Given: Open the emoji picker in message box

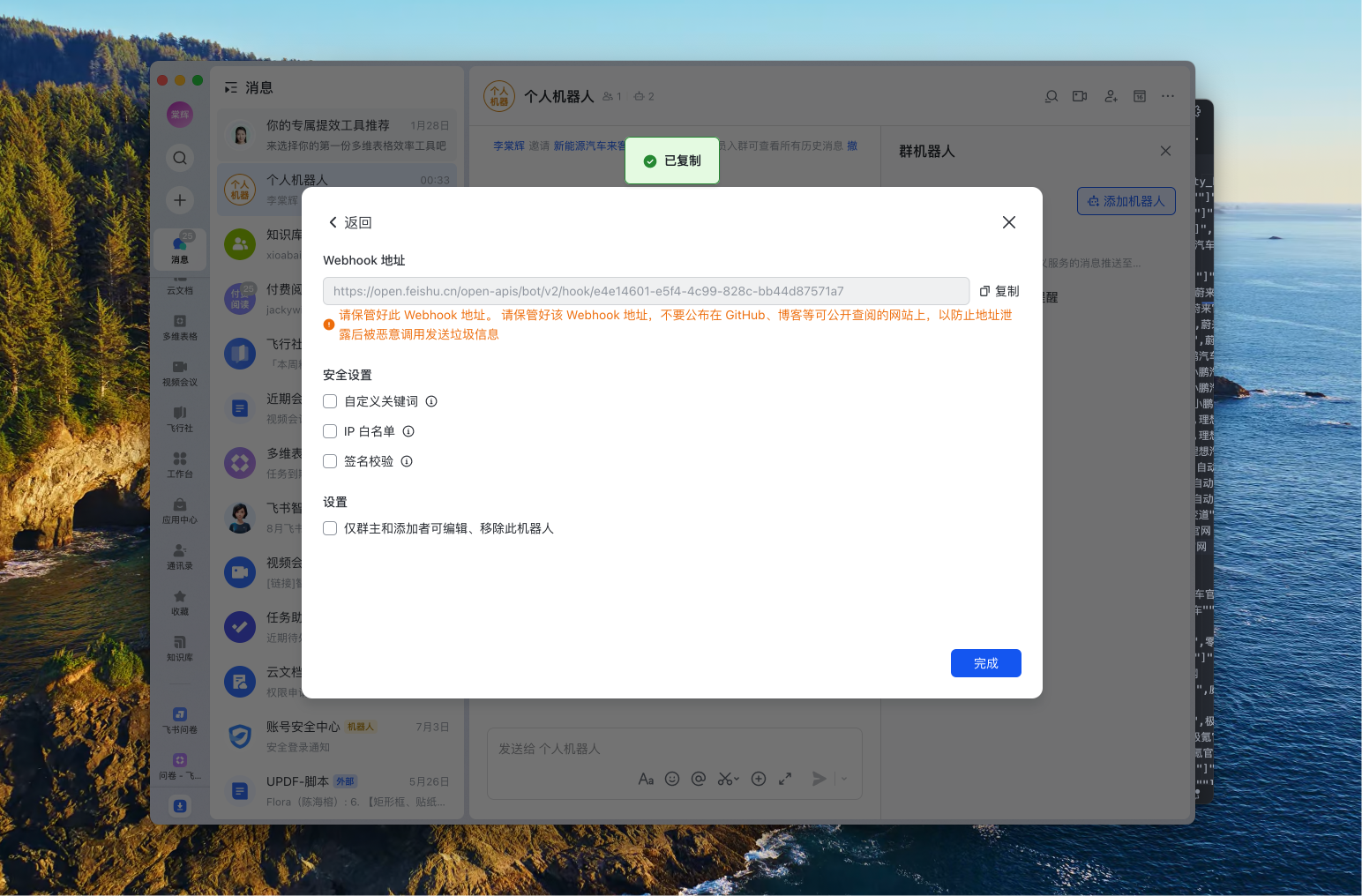Looking at the screenshot, I should [x=672, y=779].
